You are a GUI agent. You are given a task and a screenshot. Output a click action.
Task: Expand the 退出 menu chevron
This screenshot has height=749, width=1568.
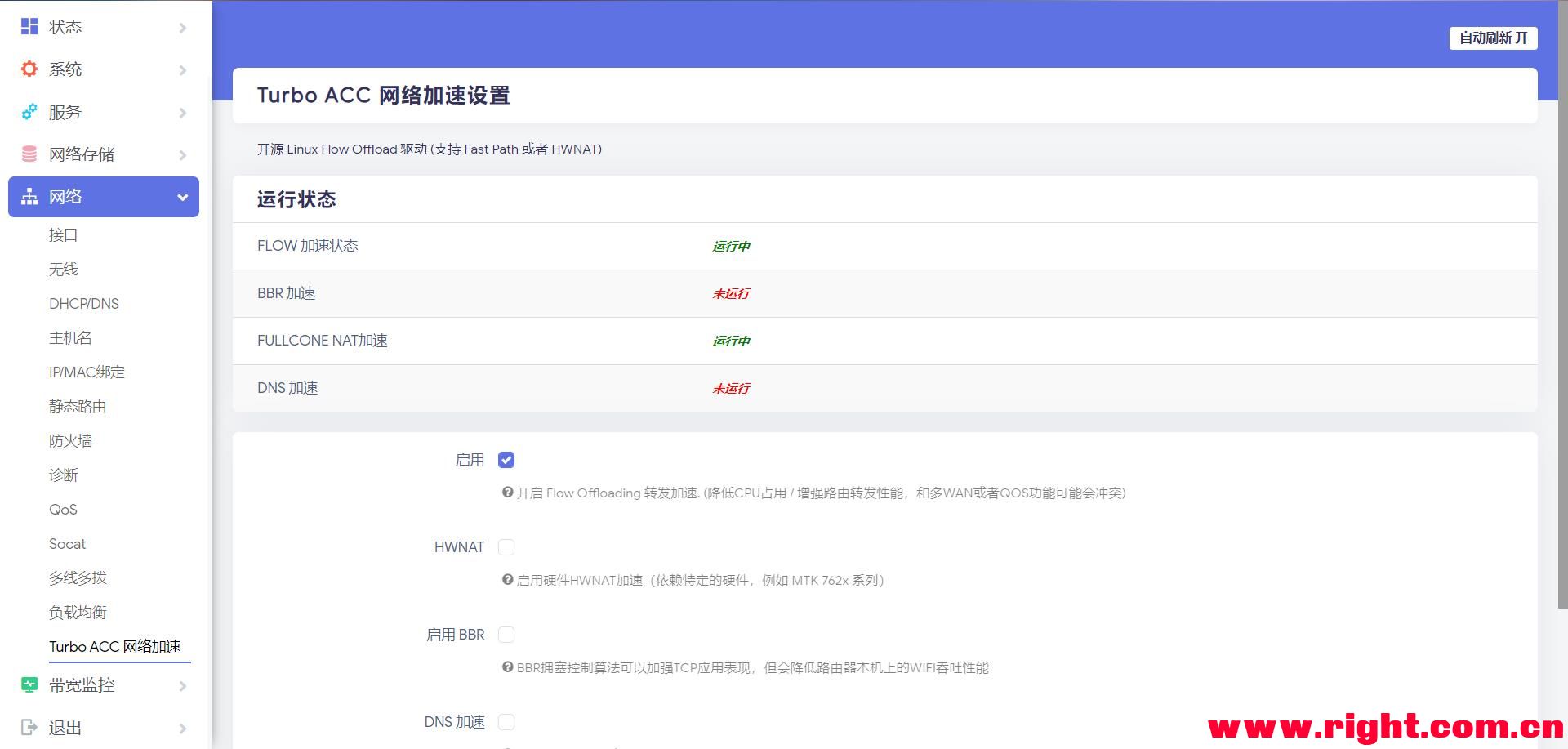click(183, 729)
